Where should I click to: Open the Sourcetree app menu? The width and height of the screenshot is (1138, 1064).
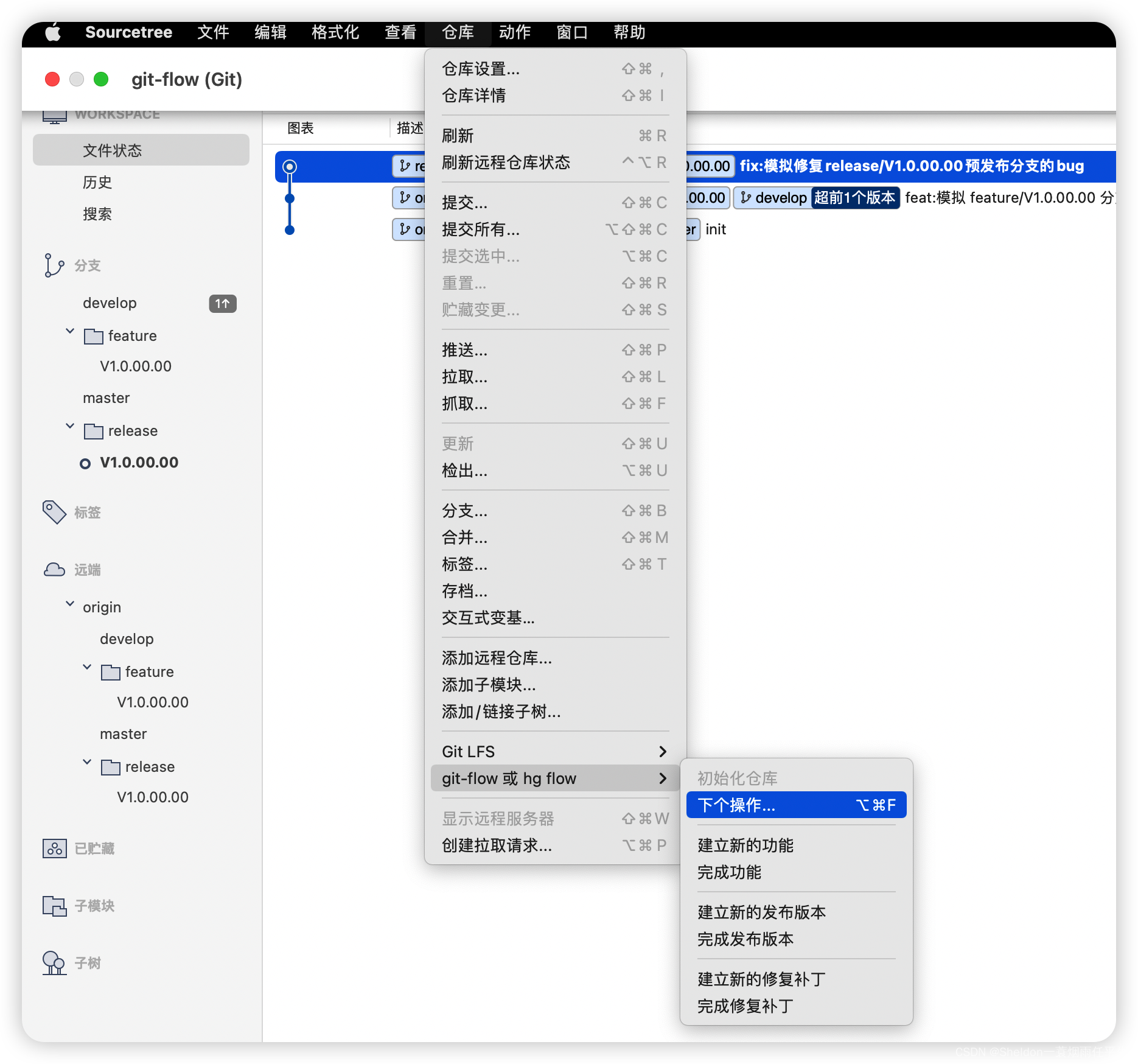[128, 32]
